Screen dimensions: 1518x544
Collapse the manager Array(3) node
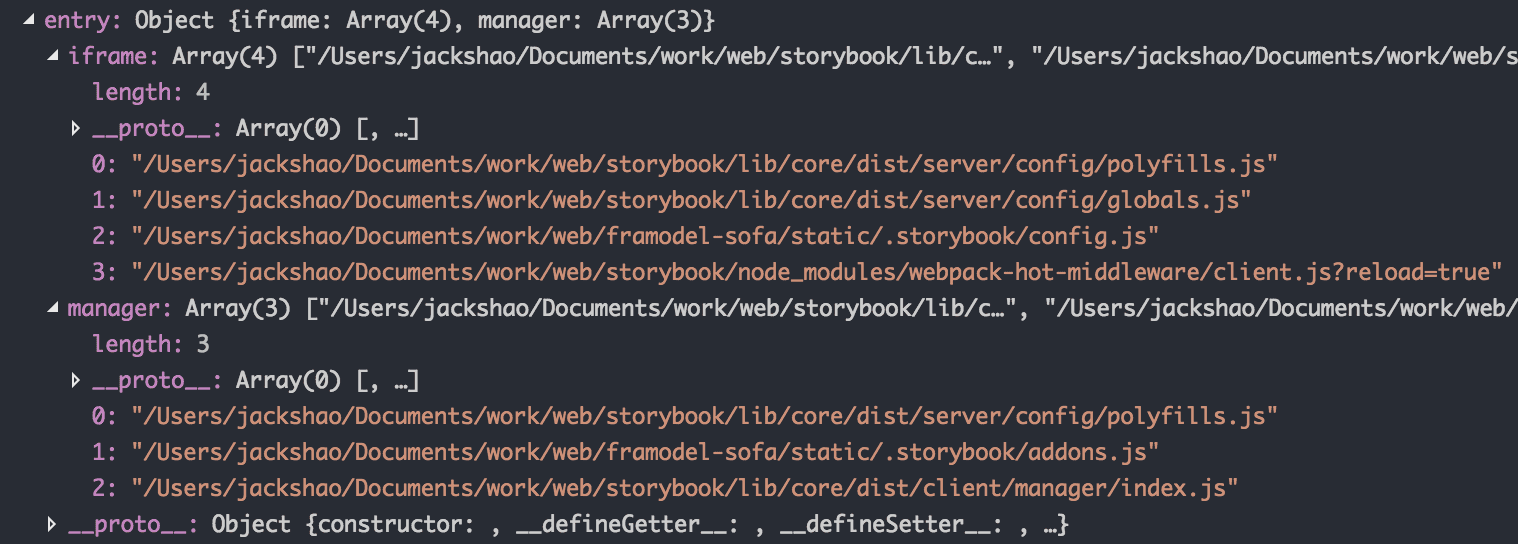coord(53,309)
